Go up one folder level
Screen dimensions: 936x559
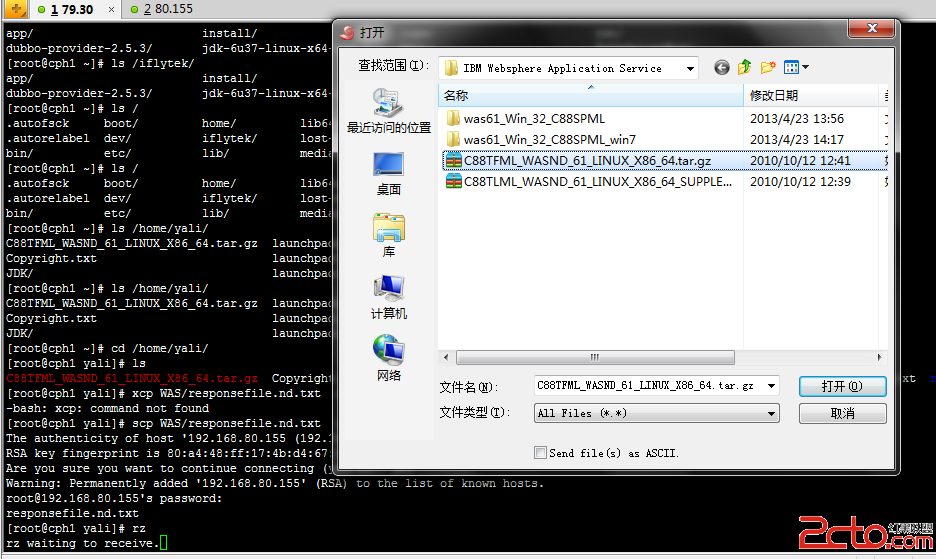tap(744, 67)
